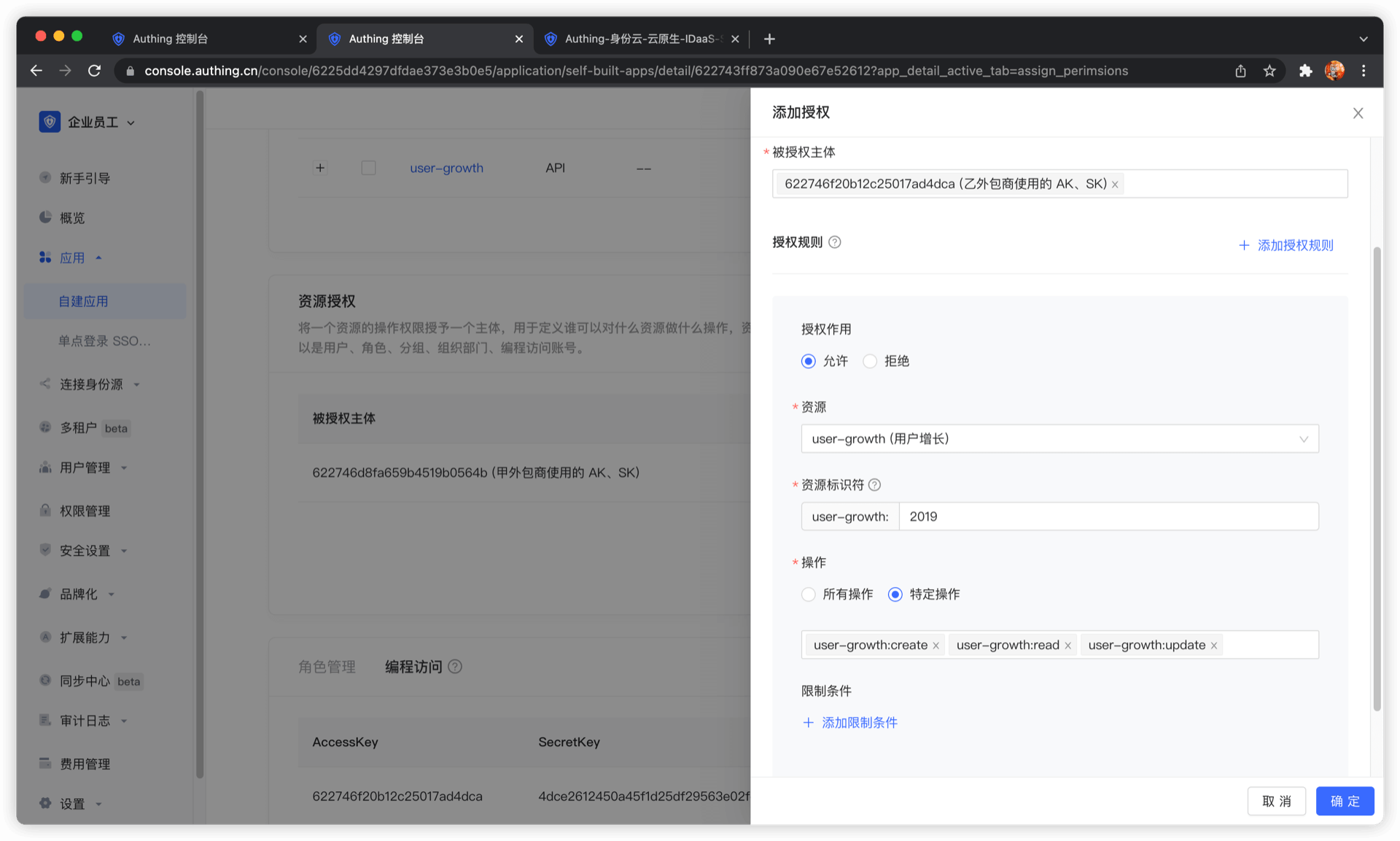Click the 确定 confirm button
The width and height of the screenshot is (1400, 841).
coord(1345,801)
